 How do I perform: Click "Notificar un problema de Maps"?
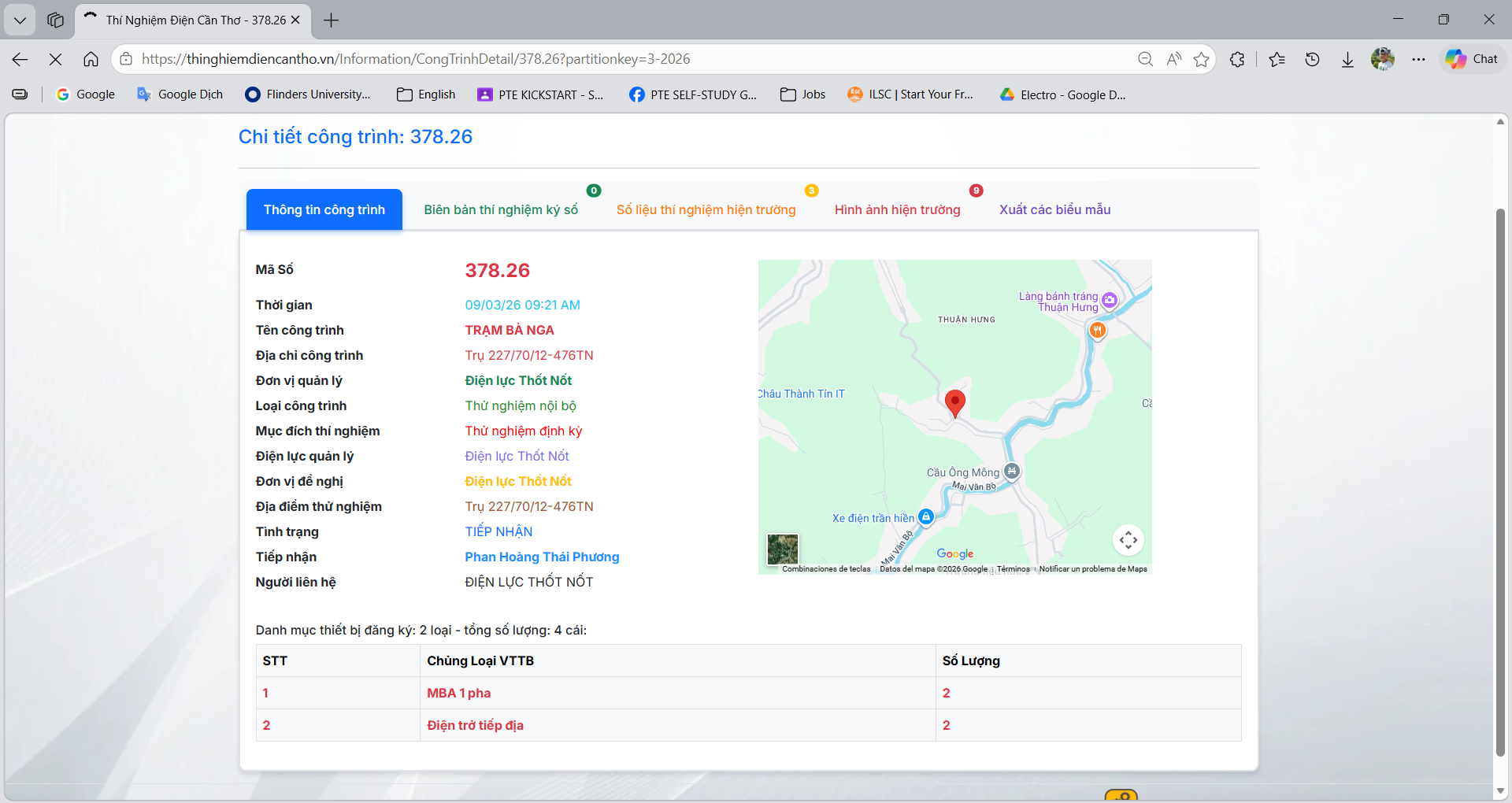tap(1092, 568)
